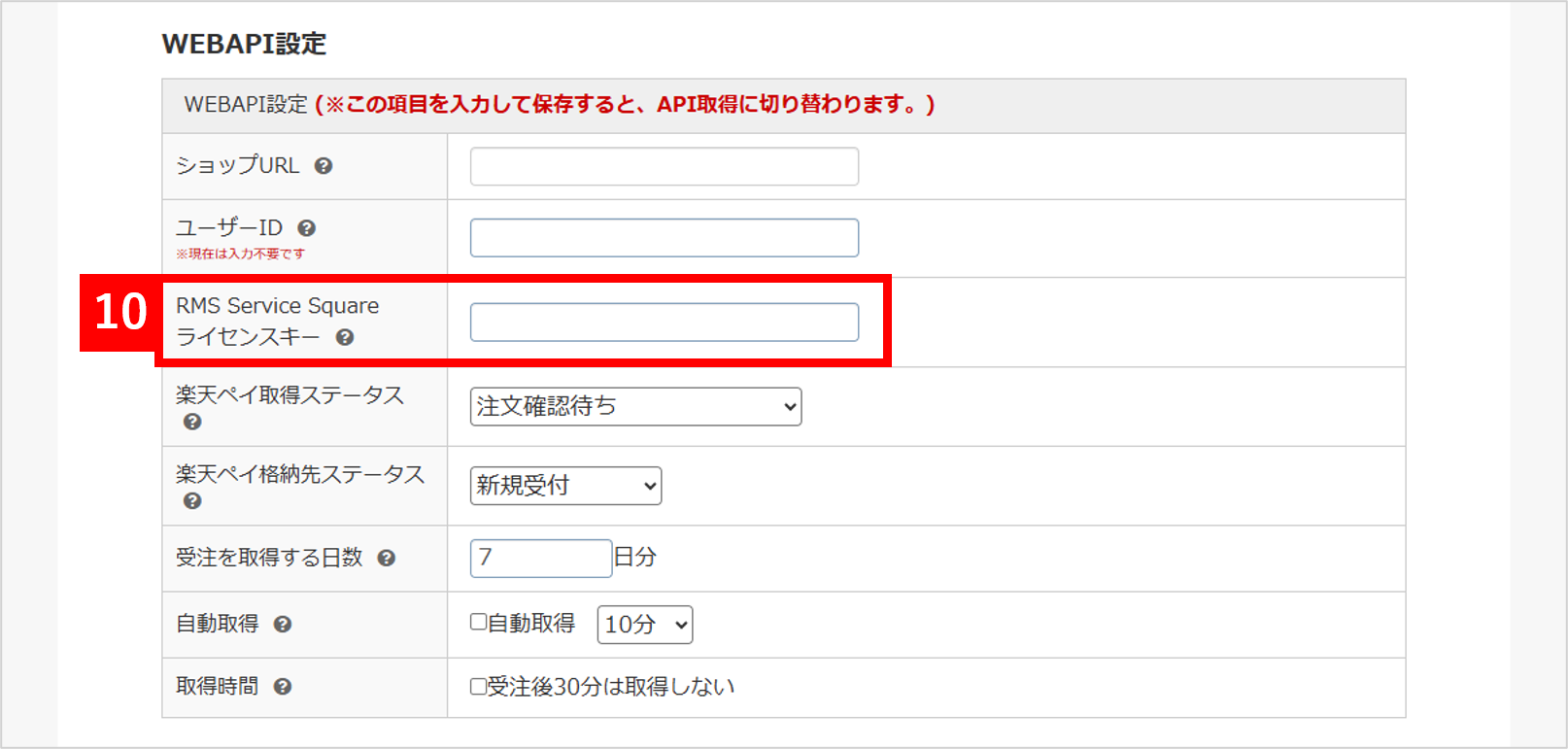Enable the 自動取得 checkbox
This screenshot has height=749, width=1568.
point(478,623)
